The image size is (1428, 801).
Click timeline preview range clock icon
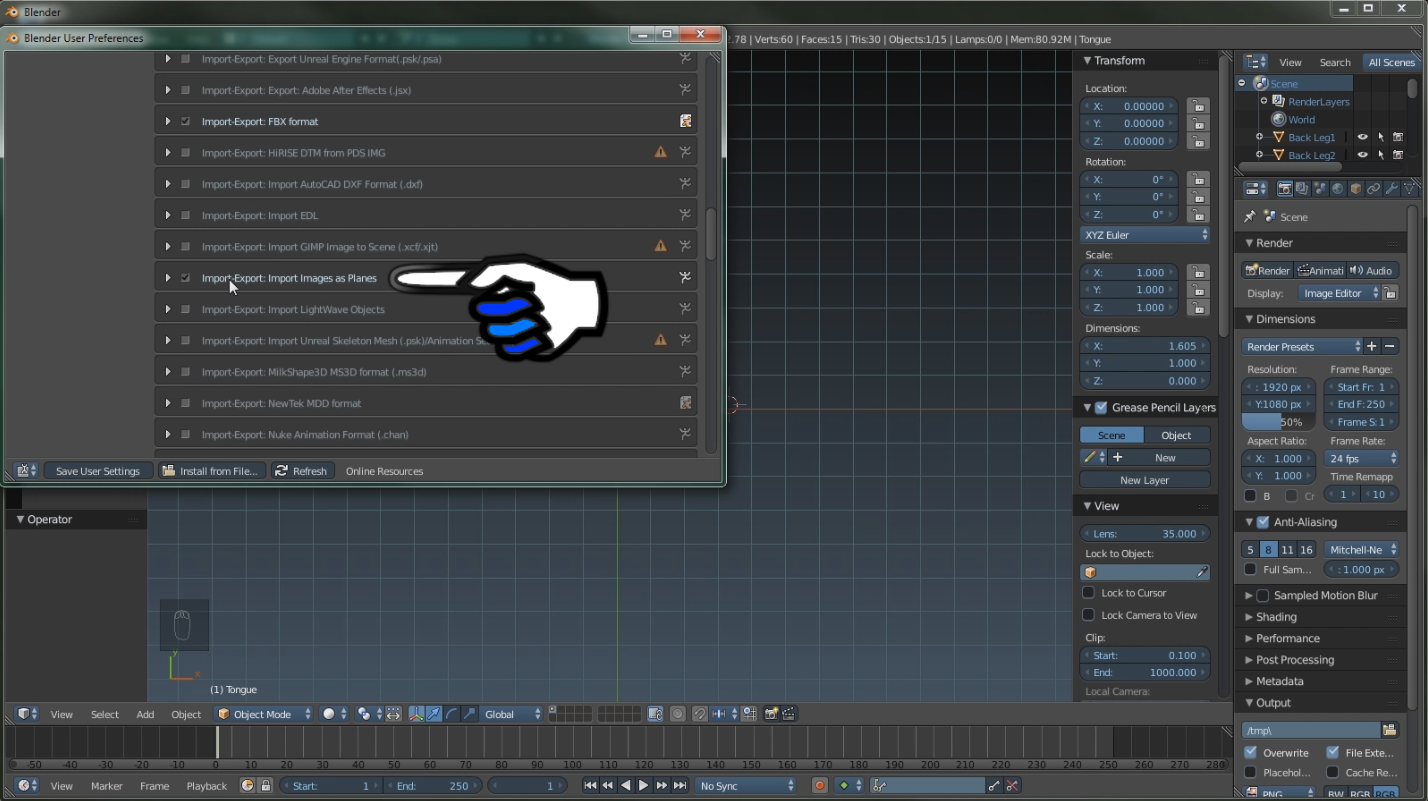pos(247,786)
